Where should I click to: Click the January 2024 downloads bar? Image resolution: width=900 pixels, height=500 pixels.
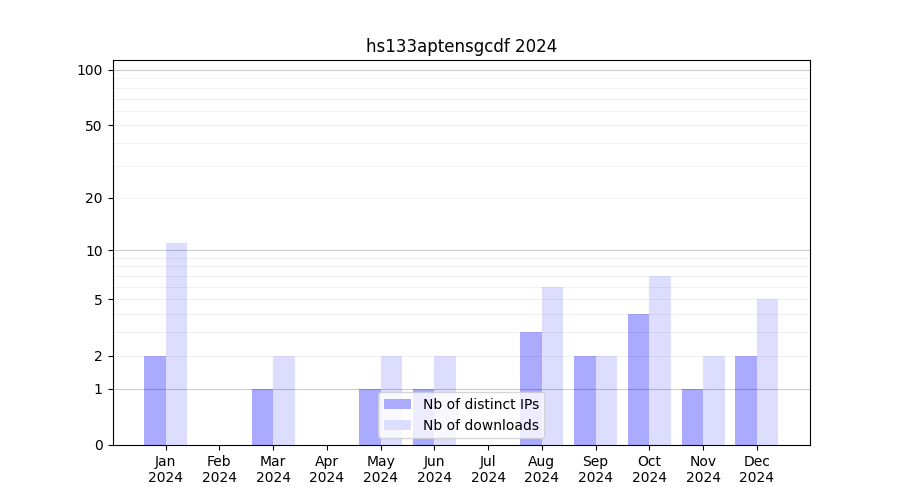[177, 344]
